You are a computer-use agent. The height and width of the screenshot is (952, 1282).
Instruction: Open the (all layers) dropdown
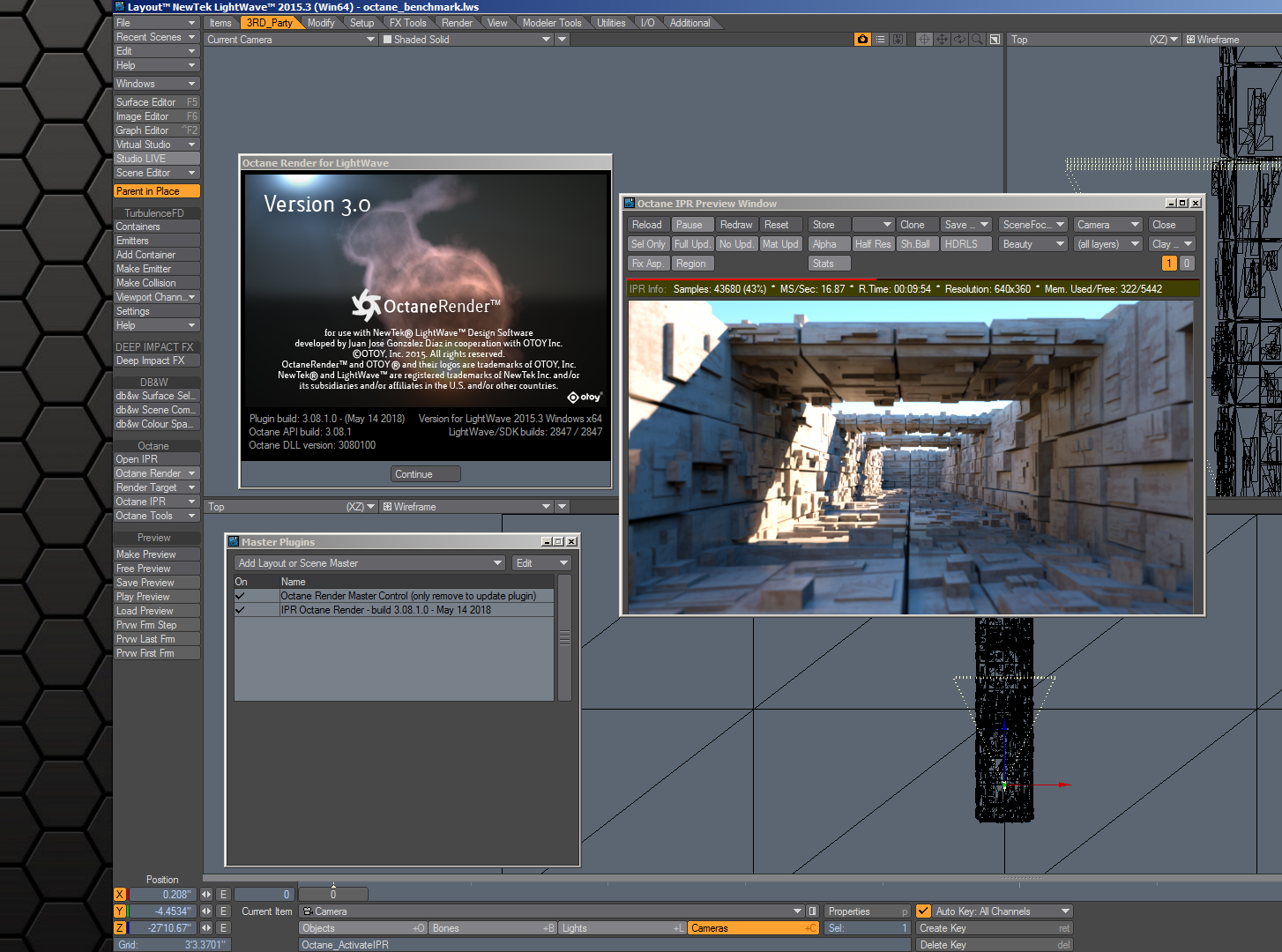point(1108,244)
